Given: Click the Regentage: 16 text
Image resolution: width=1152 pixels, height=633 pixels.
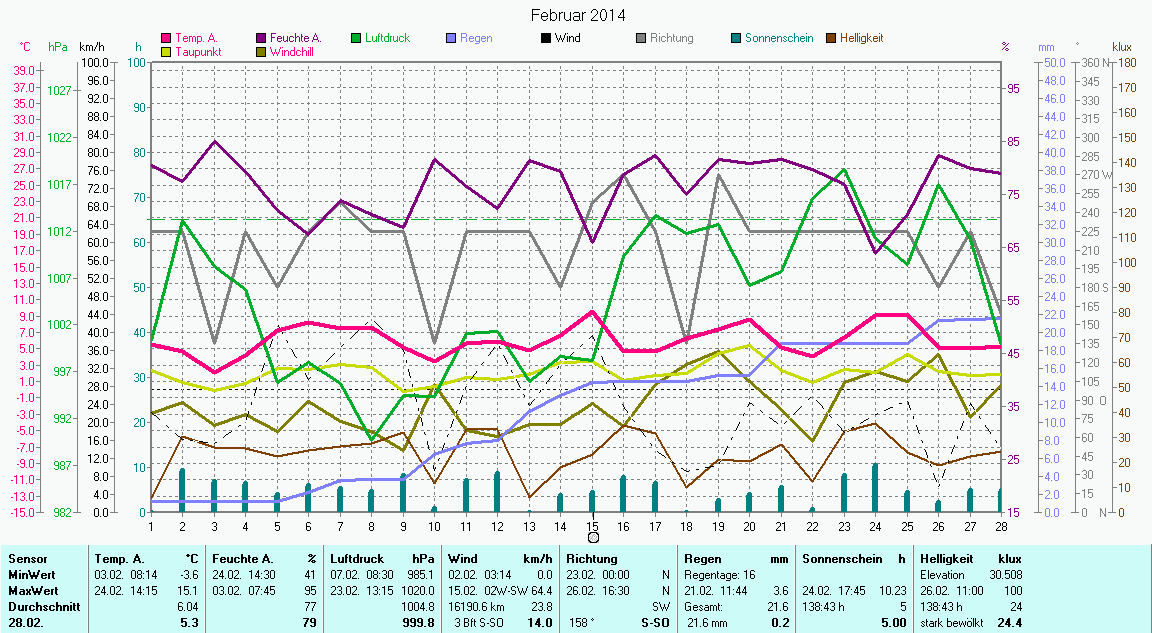Looking at the screenshot, I should tap(720, 575).
